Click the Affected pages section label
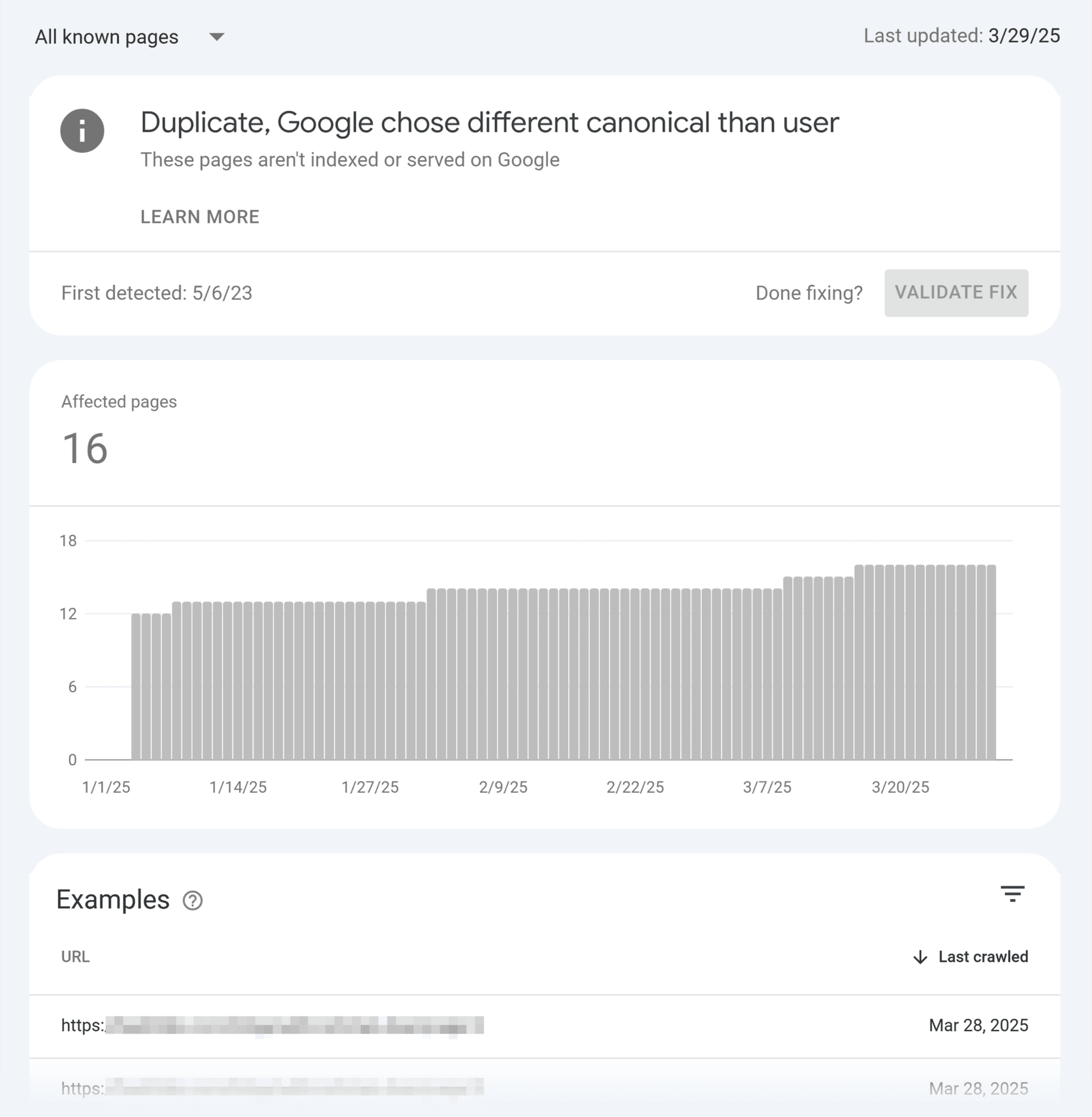This screenshot has height=1117, width=1092. pos(119,402)
